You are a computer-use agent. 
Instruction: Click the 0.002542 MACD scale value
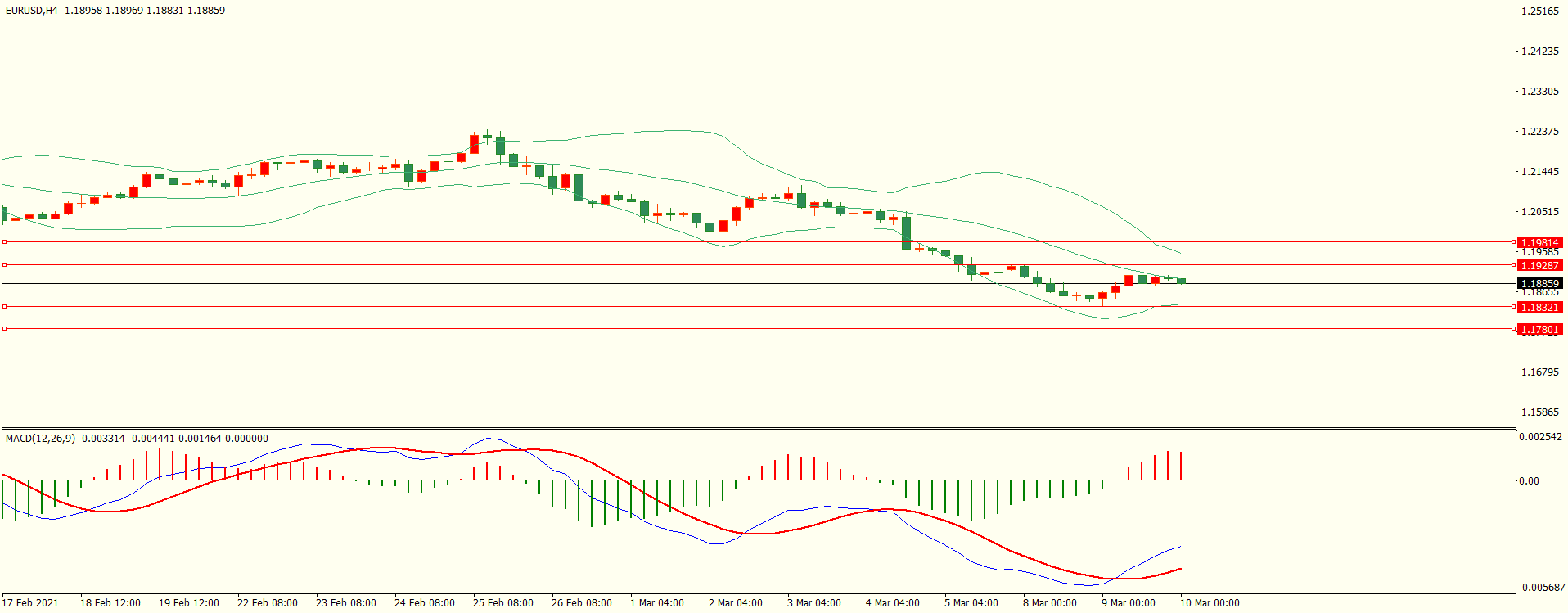1540,437
